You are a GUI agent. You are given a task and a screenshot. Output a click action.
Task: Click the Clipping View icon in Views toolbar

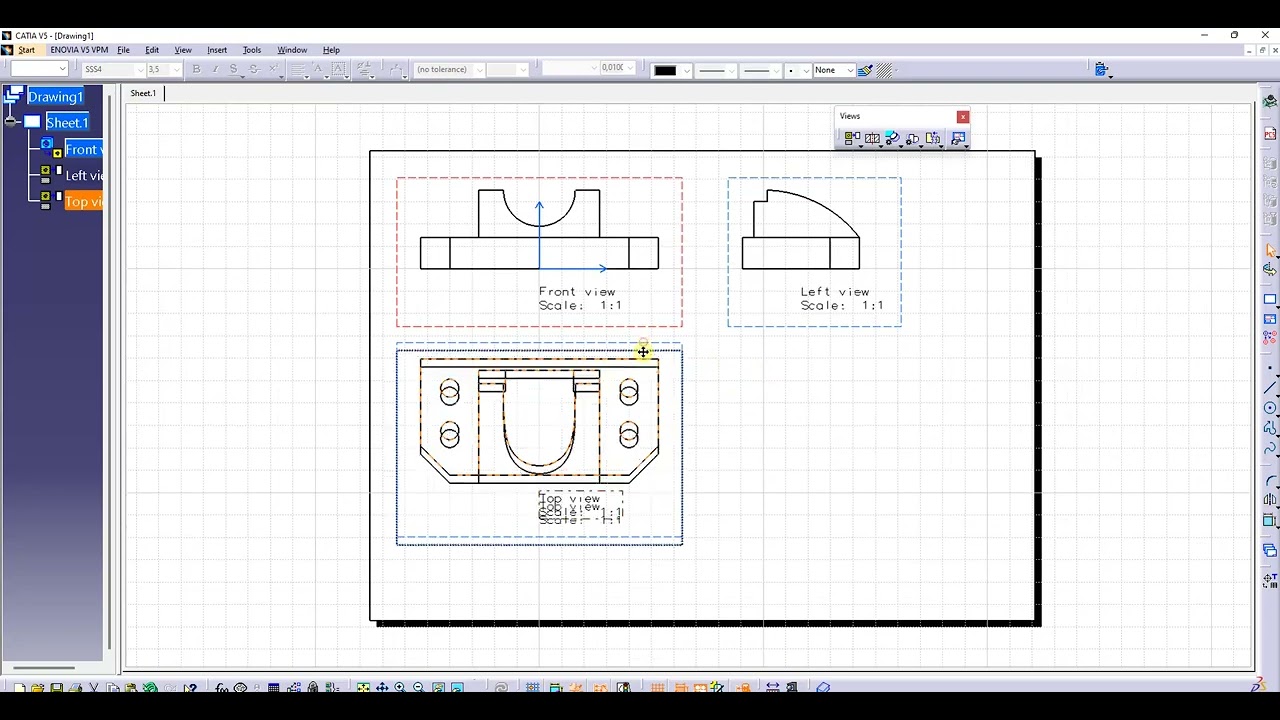click(x=912, y=139)
